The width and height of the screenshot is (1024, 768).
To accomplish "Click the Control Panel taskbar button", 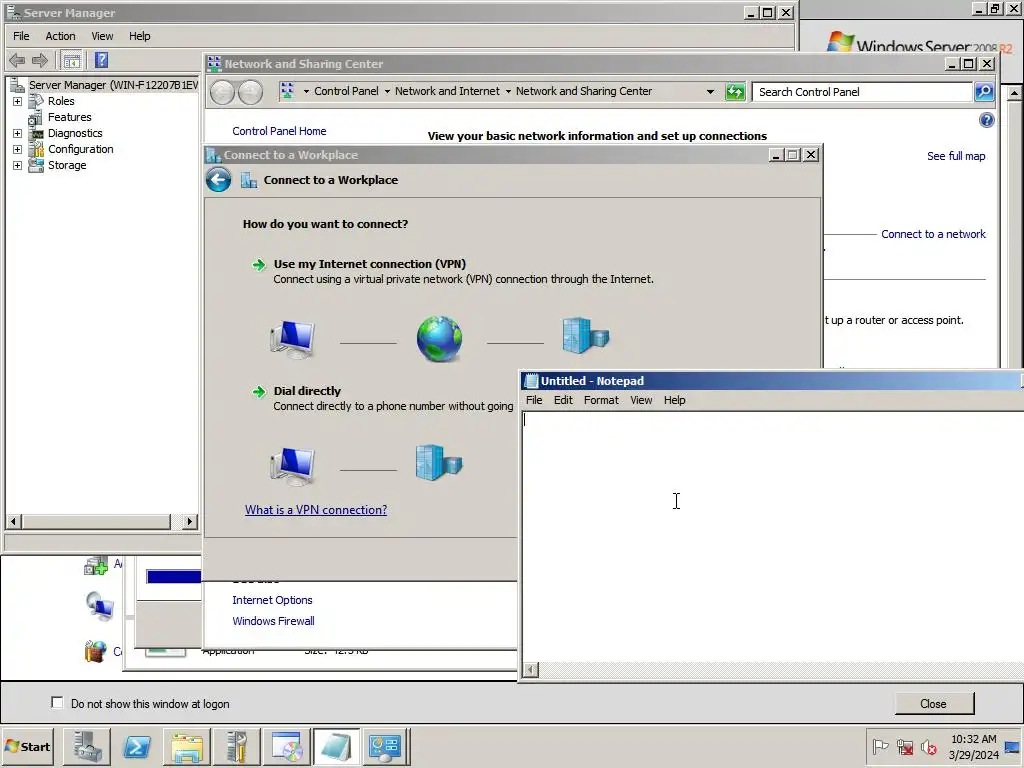I will pyautogui.click(x=385, y=746).
